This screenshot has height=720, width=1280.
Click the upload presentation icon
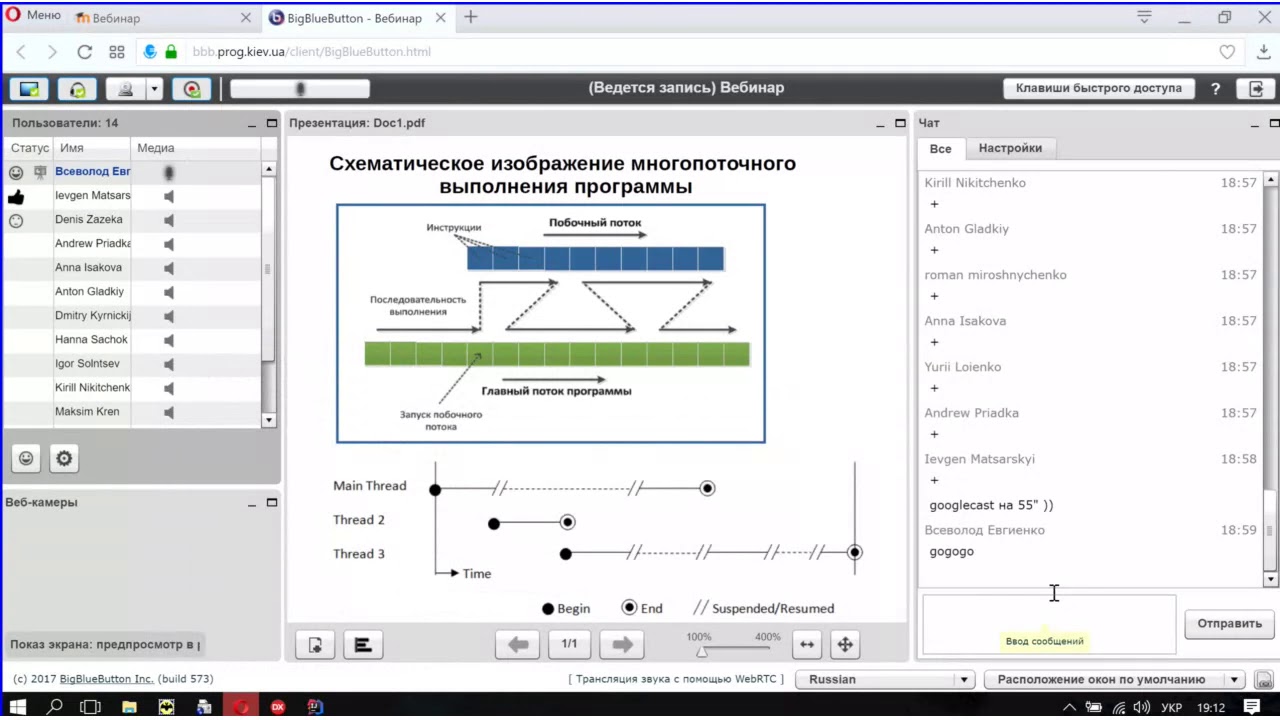point(315,645)
